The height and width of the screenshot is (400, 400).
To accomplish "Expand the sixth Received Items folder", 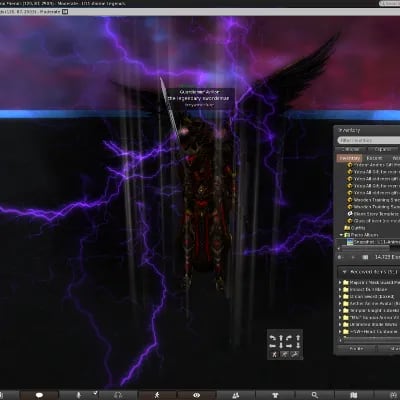I will 340,317.
